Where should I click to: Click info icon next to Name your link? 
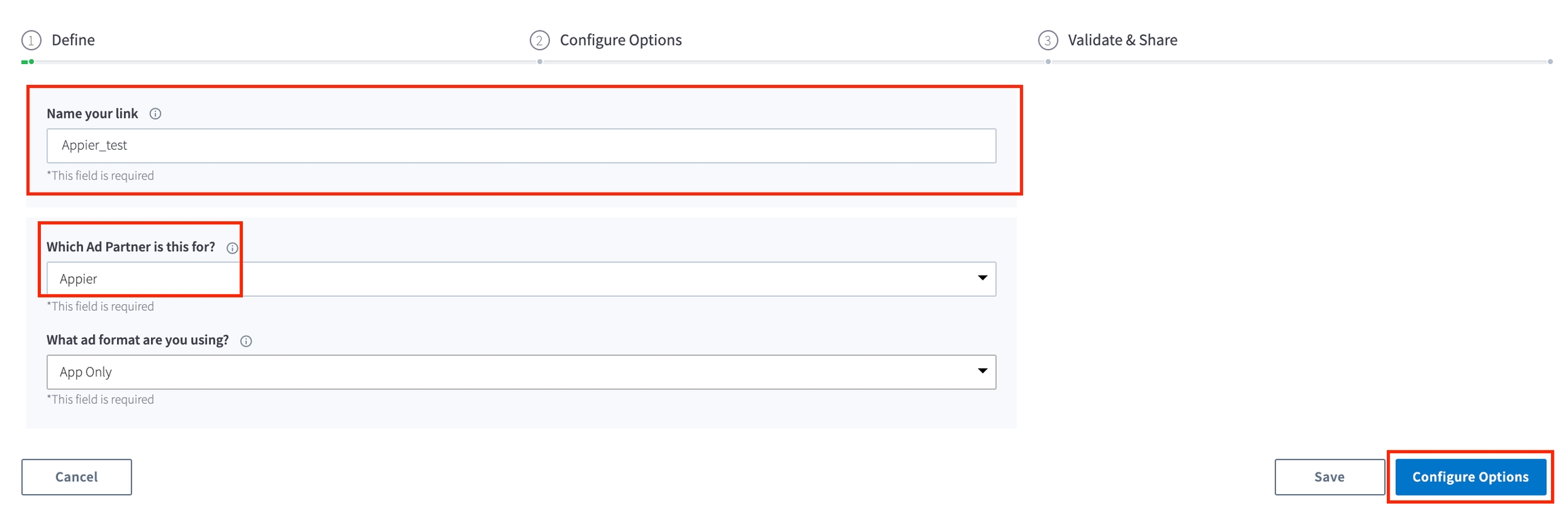[155, 114]
